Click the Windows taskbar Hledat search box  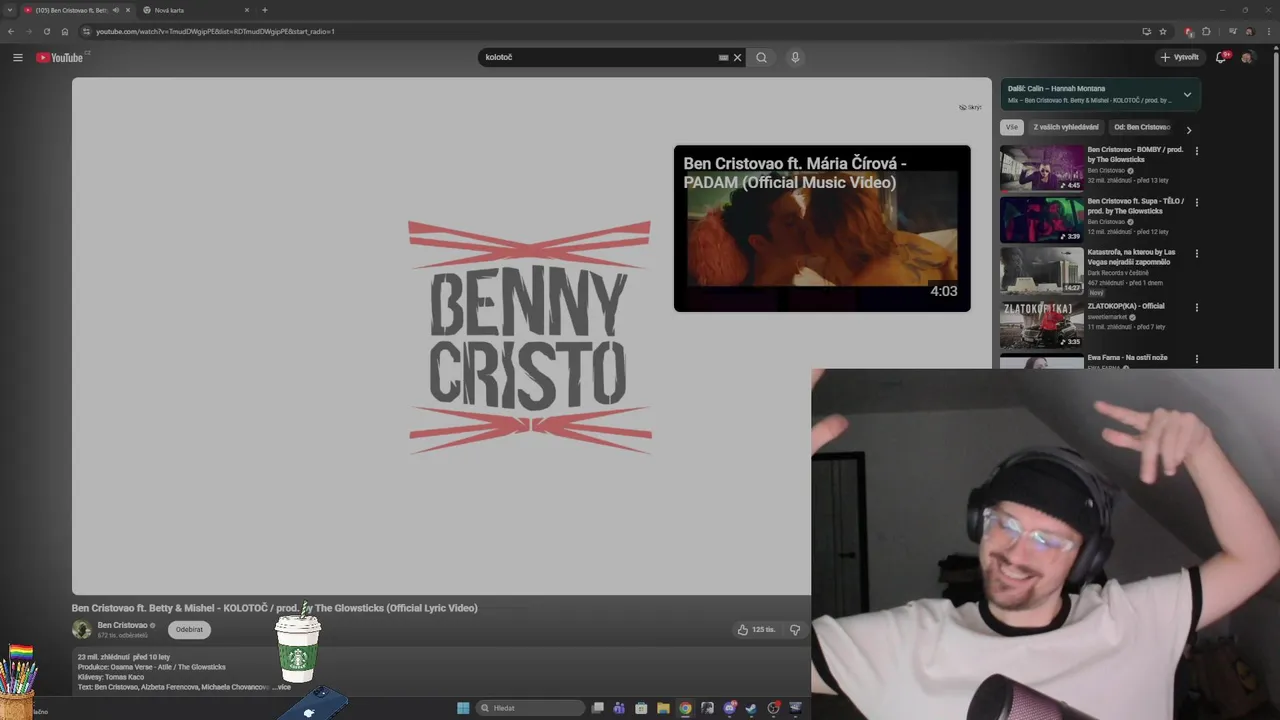tap(531, 708)
